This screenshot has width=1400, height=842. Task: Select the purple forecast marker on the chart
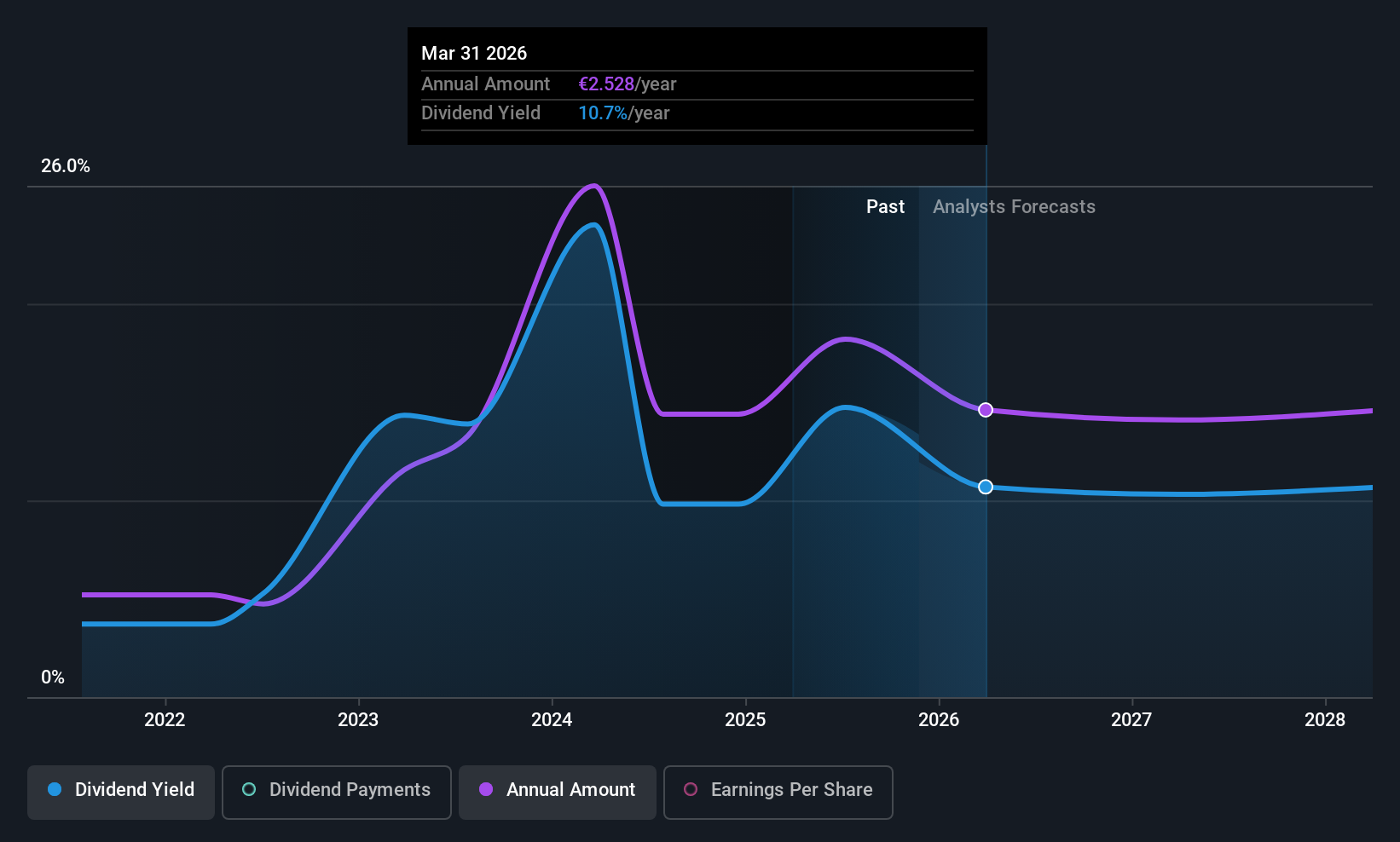pos(986,410)
